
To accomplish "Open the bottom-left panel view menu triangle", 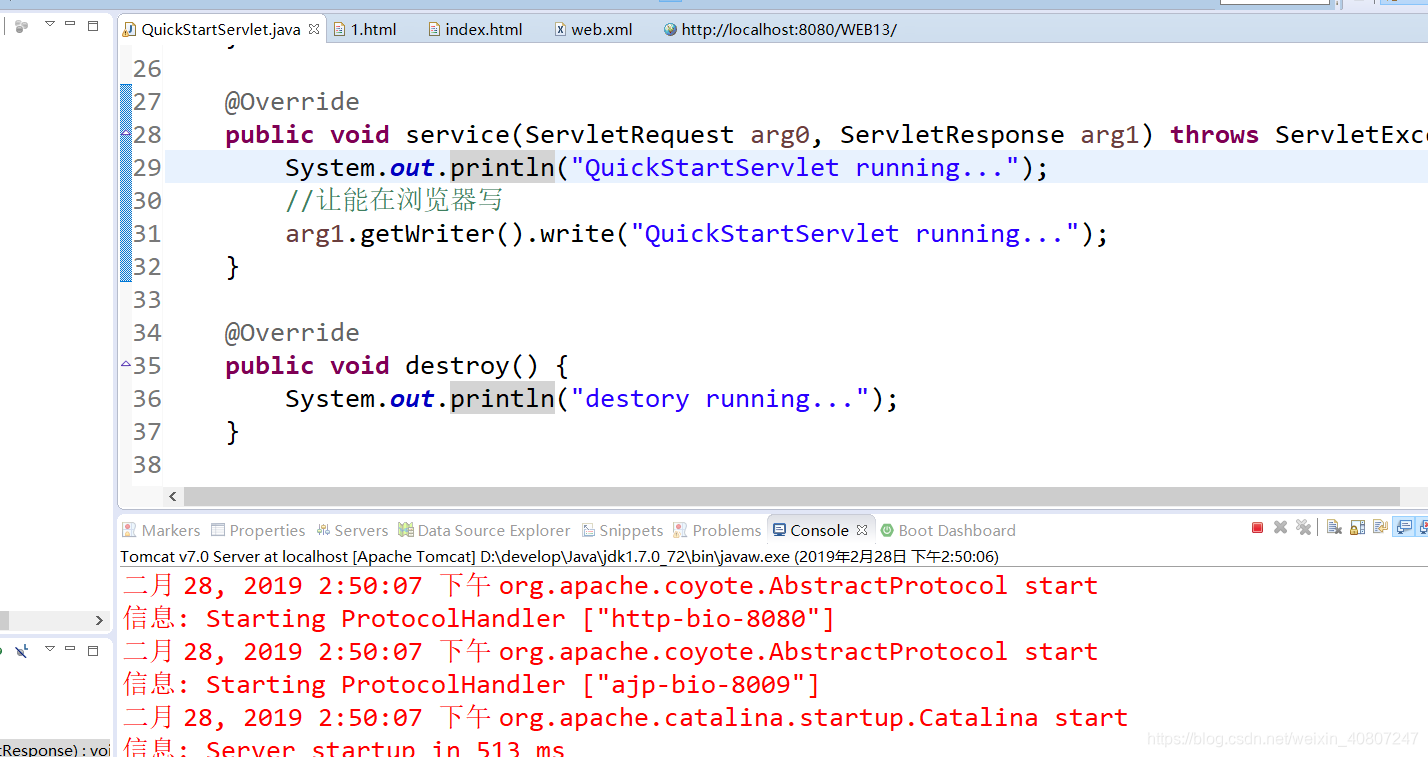I will (x=50, y=648).
